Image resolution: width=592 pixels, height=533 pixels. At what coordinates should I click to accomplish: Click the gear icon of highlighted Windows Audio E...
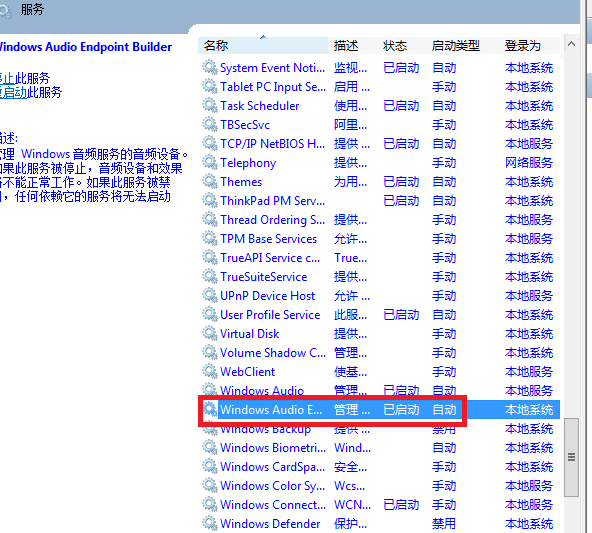pos(210,410)
